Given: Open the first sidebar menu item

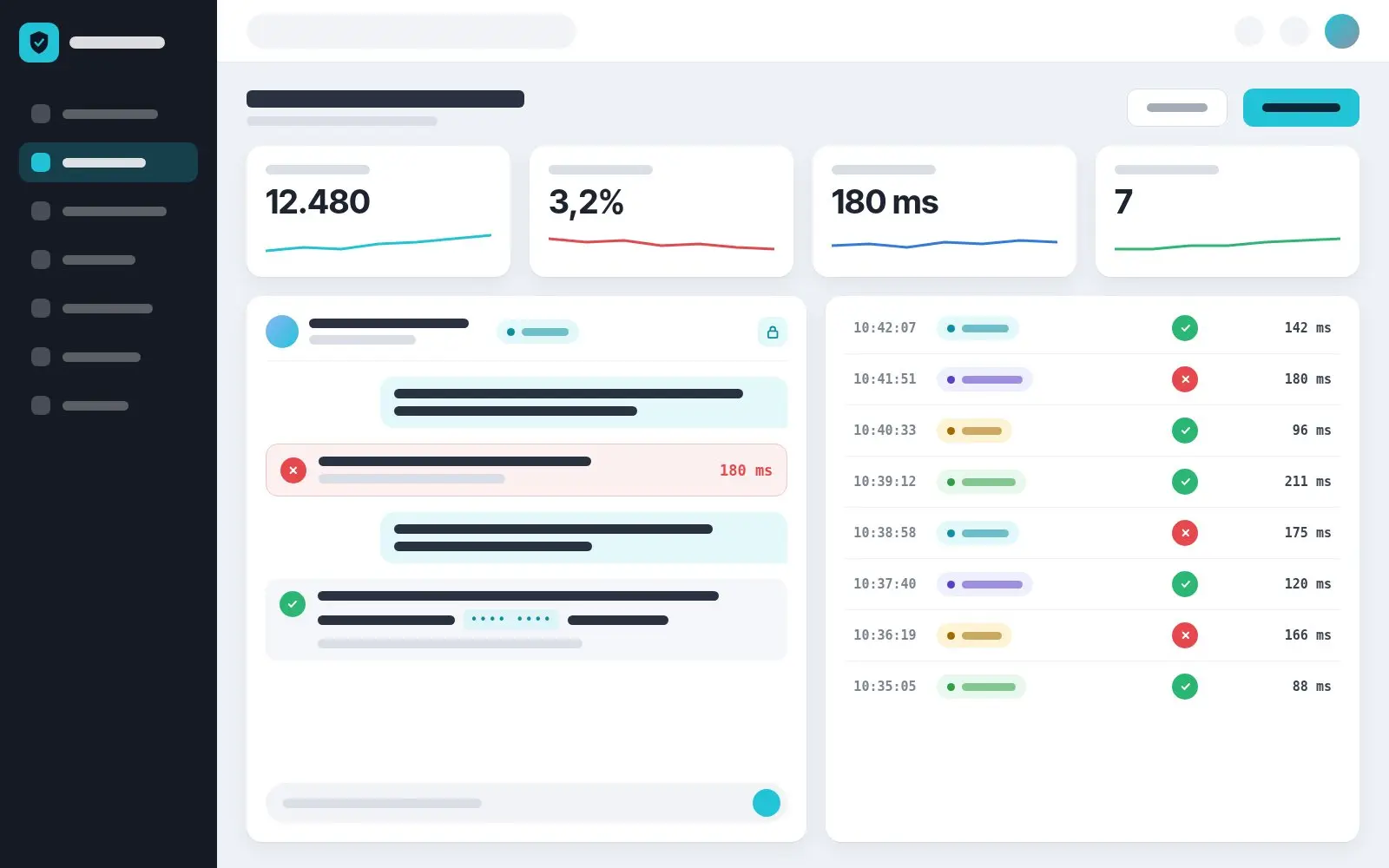Looking at the screenshot, I should [x=109, y=114].
